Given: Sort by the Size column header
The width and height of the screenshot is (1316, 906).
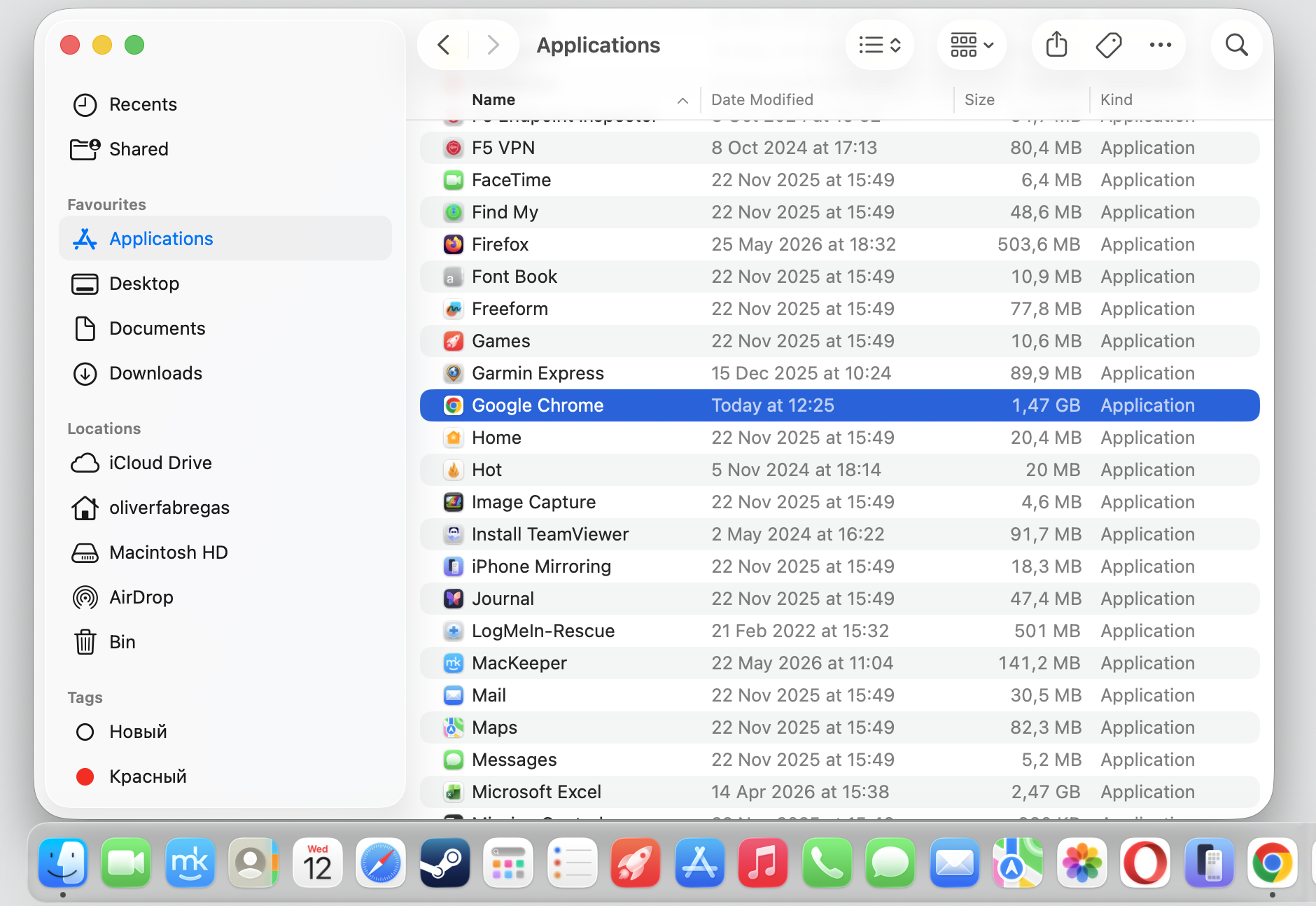Looking at the screenshot, I should (979, 99).
